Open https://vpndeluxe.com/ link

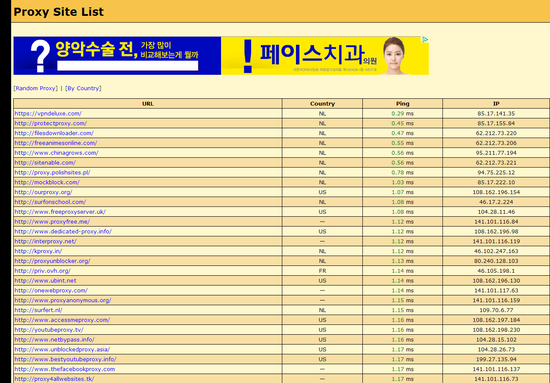(x=48, y=114)
